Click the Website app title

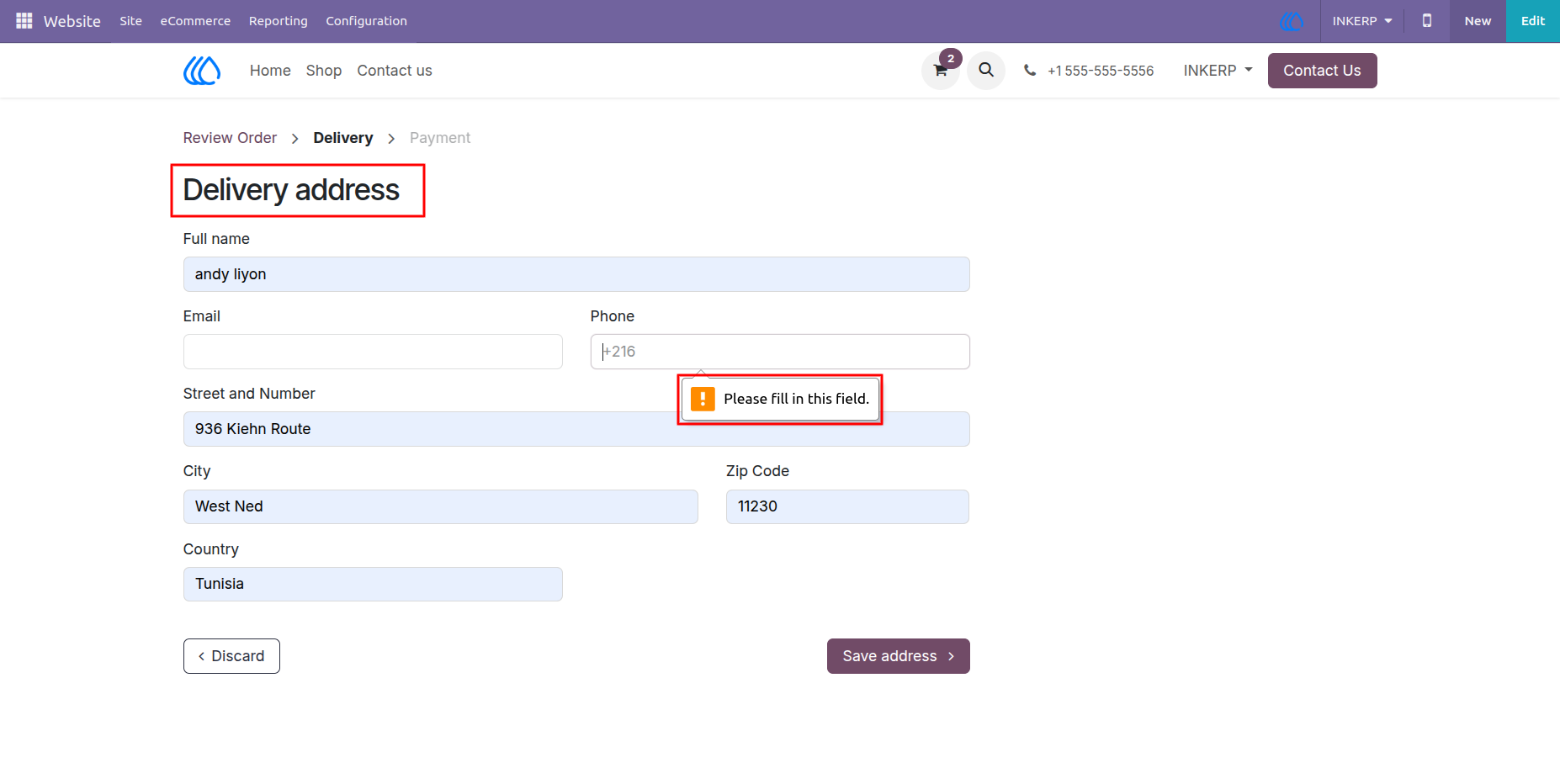(72, 21)
